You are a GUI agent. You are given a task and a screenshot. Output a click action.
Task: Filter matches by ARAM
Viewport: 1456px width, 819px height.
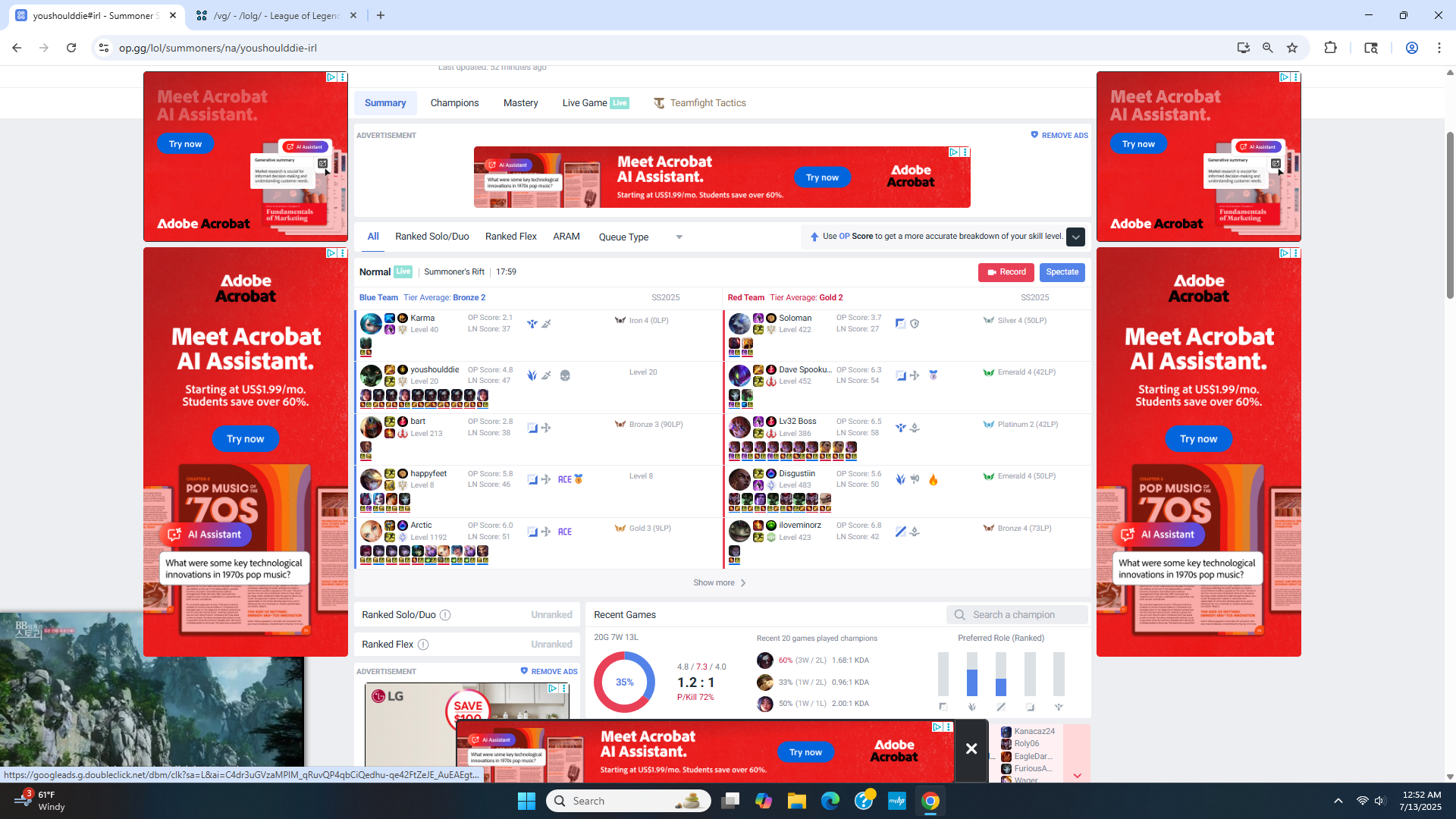(566, 237)
